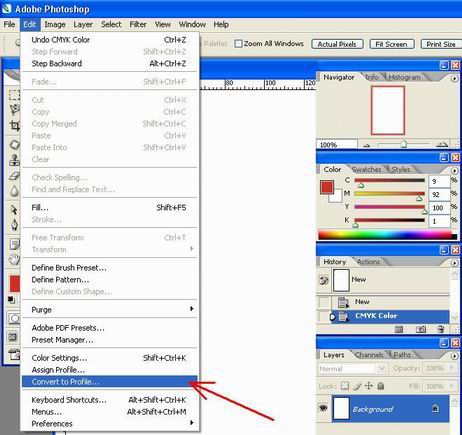Delete current state with History trash icon
This screenshot has height=435, width=462.
(440, 329)
